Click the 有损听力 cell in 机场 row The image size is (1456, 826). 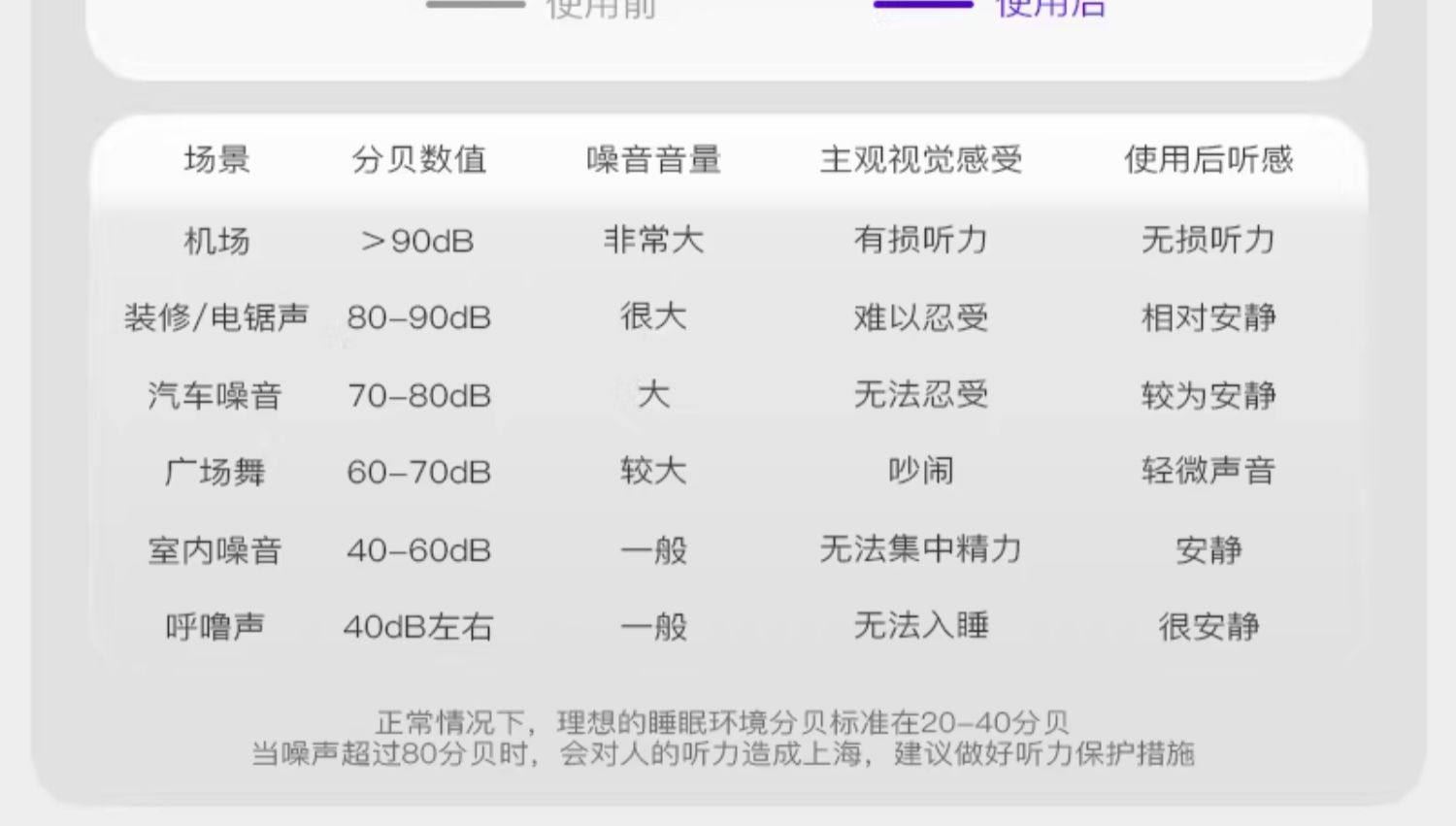[920, 240]
